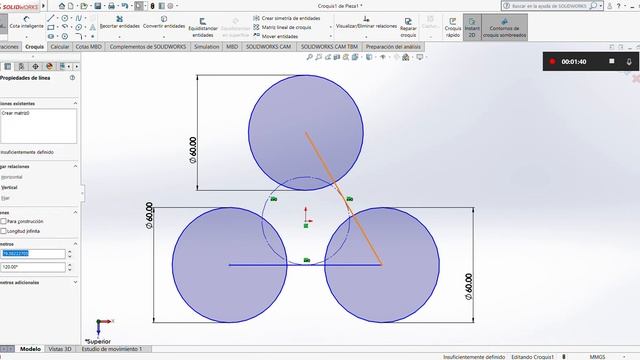Switch to the Croquis ribbon tab
Image resolution: width=640 pixels, height=360 pixels.
coord(34,47)
